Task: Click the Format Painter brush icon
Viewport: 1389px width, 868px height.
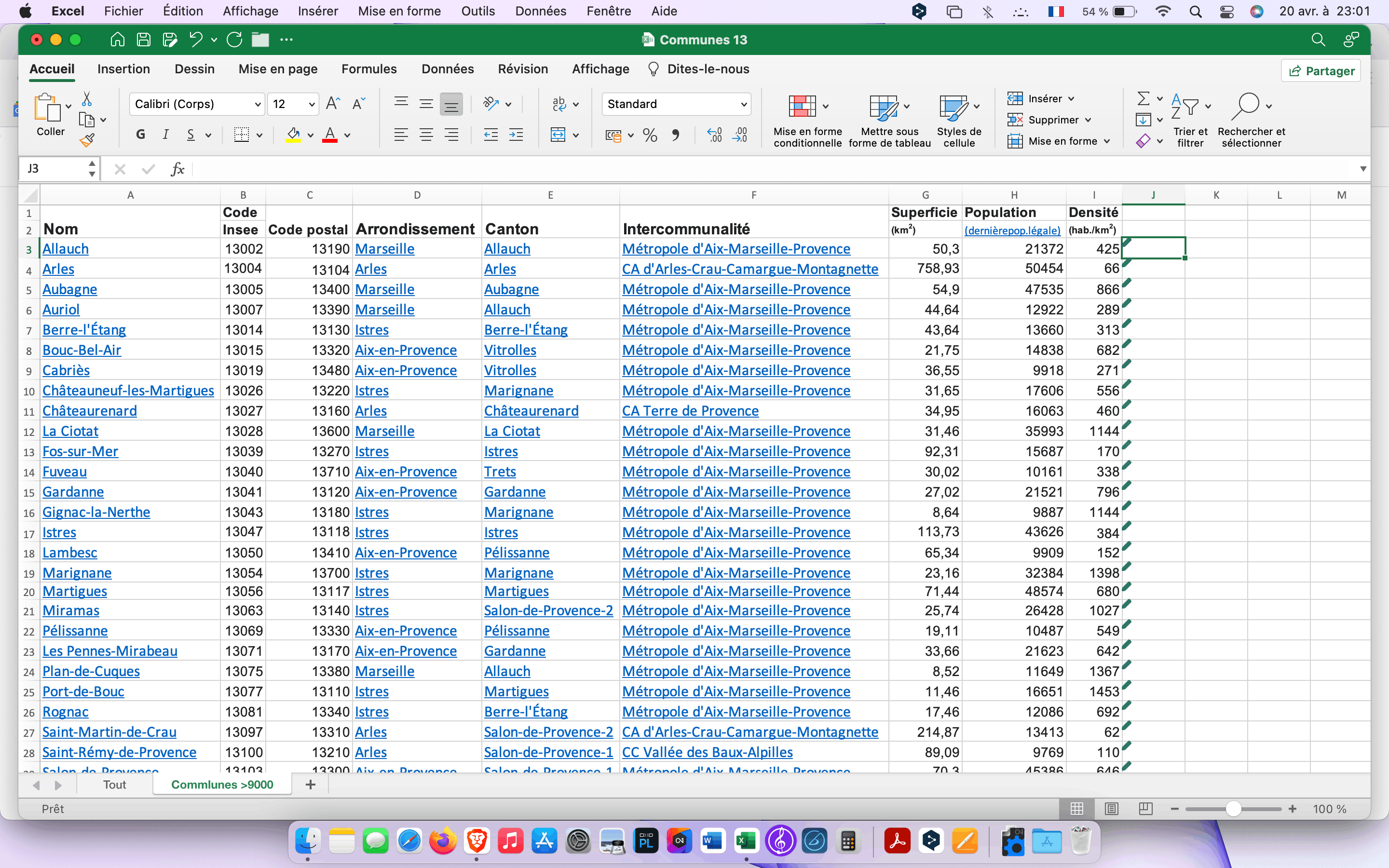Action: click(x=87, y=139)
